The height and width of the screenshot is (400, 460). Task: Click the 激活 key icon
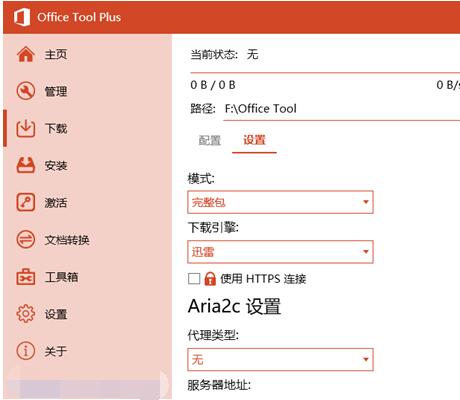click(26, 202)
